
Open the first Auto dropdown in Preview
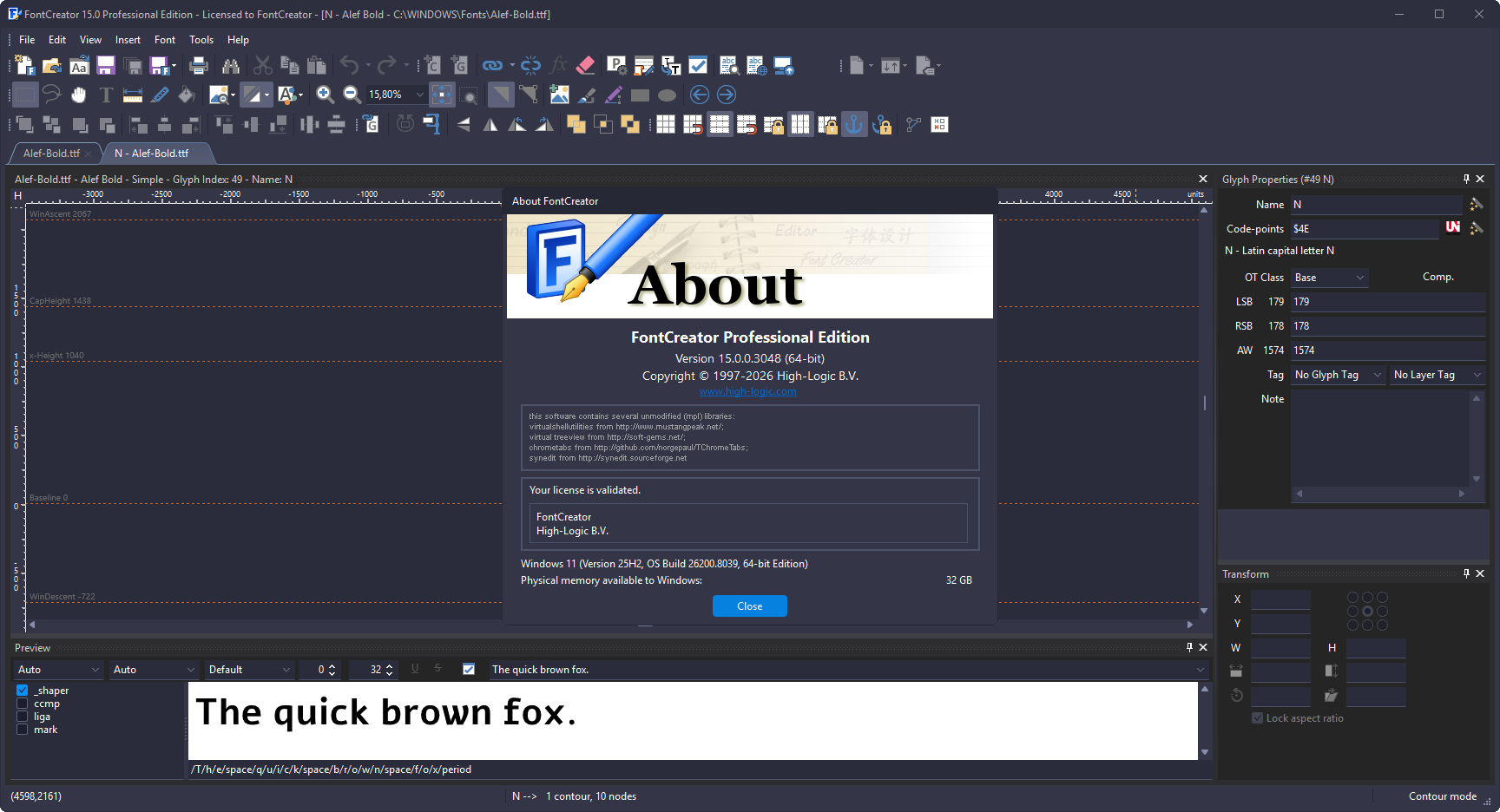point(59,670)
